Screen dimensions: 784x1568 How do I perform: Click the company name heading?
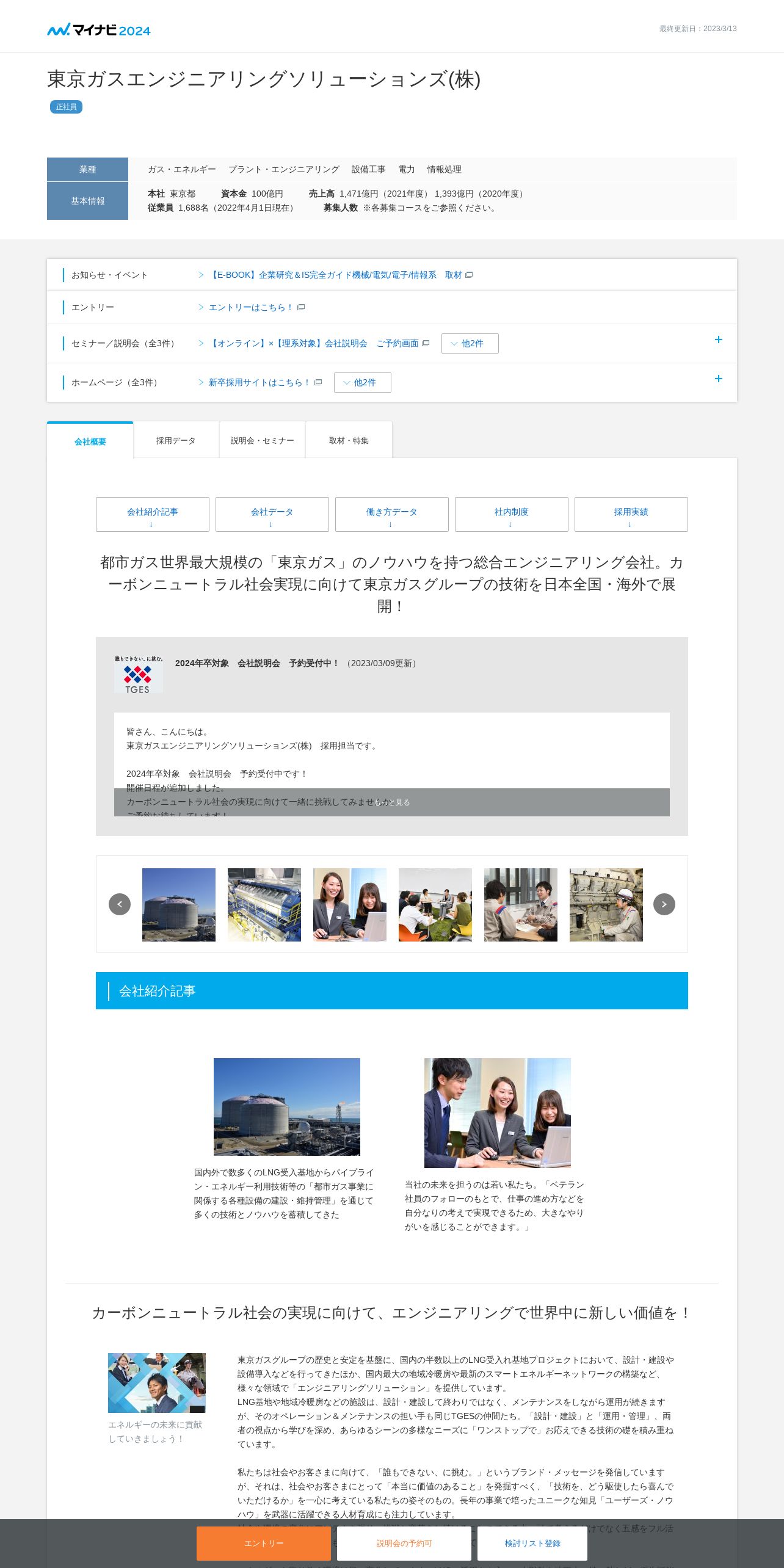point(264,79)
